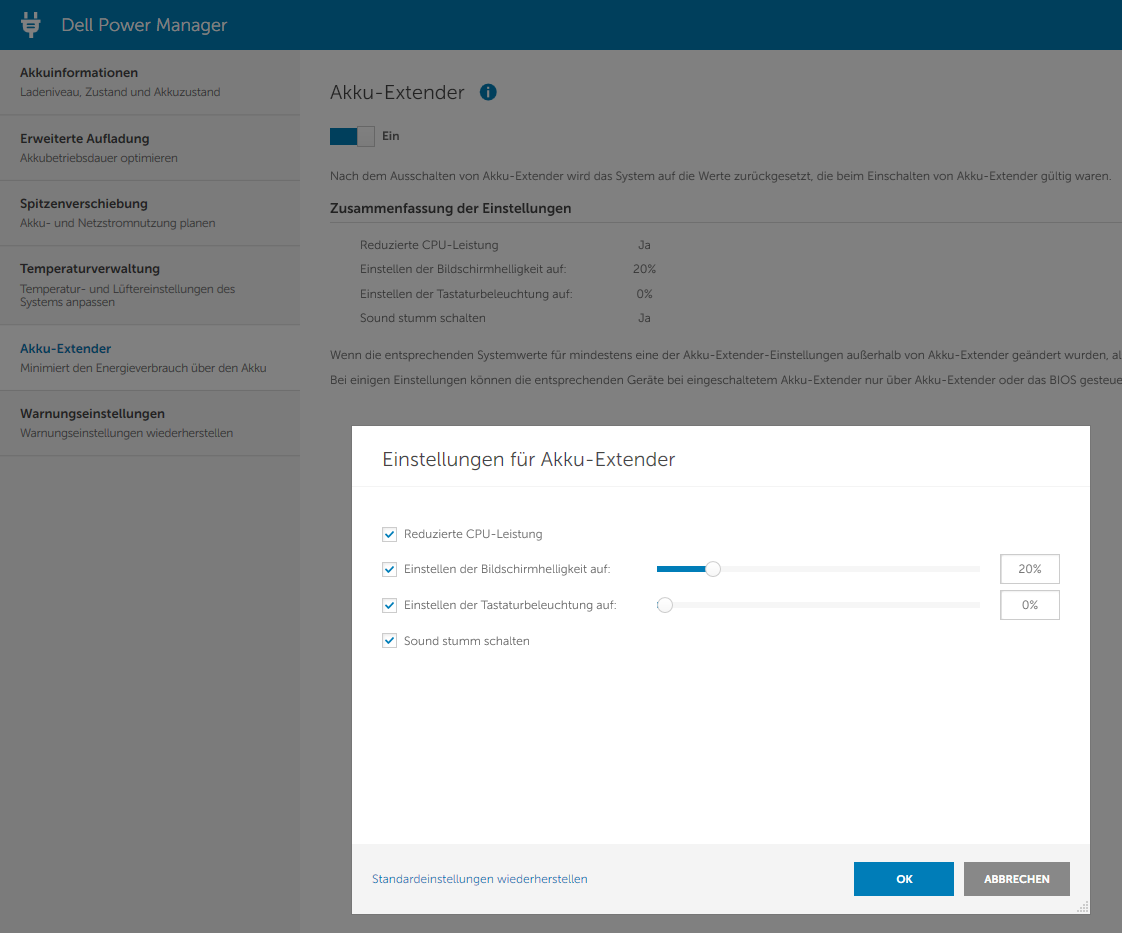The image size is (1122, 933).
Task: Disable Sound stumm schalten checkbox
Action: (390, 641)
